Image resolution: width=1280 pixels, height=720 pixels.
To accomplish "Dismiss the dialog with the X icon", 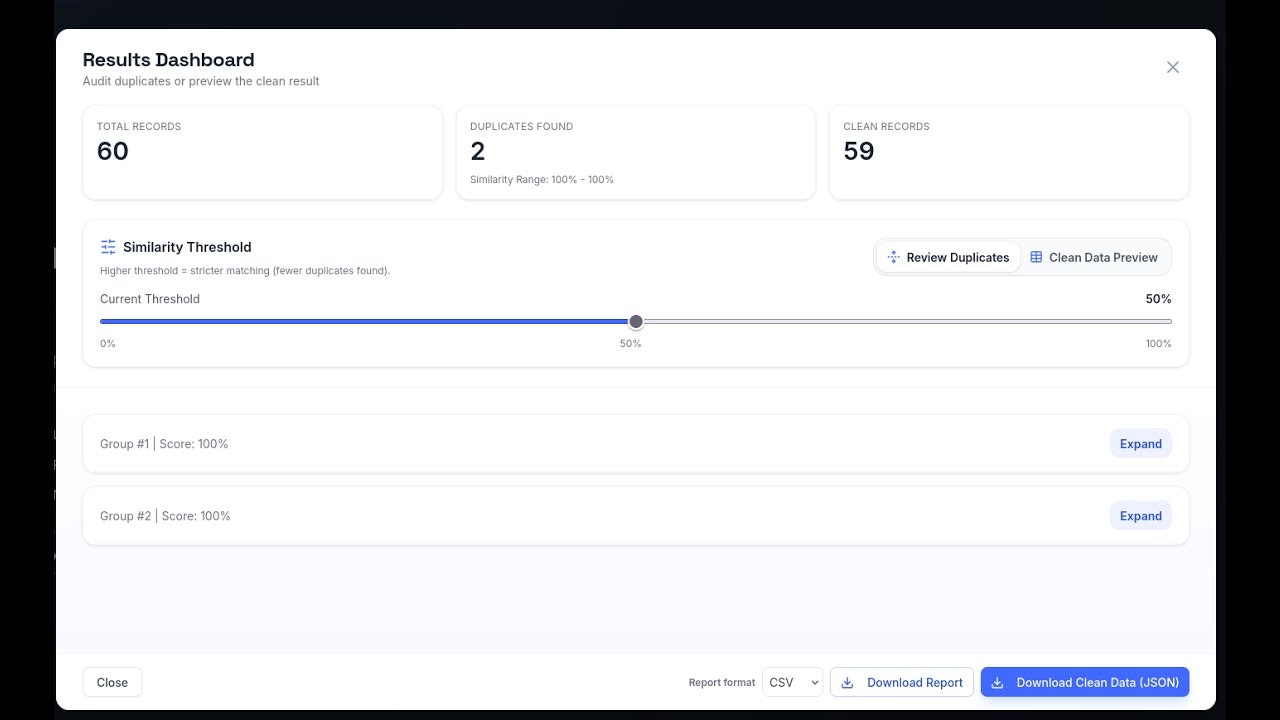I will pos(1172,67).
